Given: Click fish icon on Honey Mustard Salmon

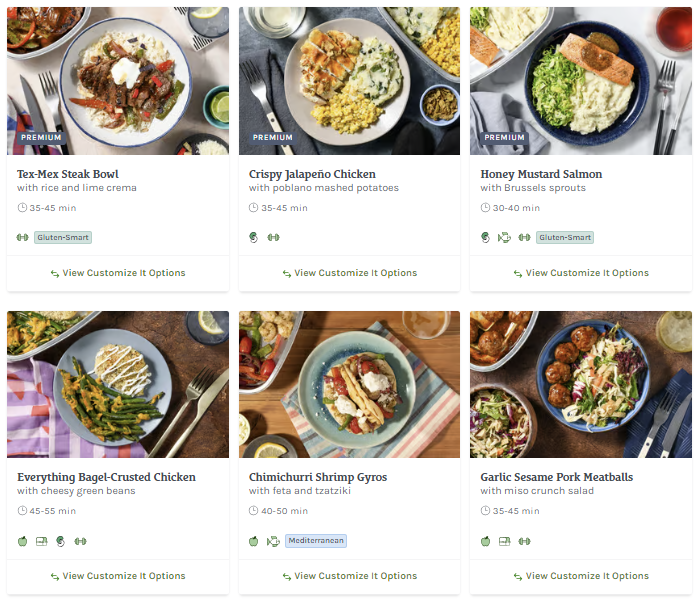Looking at the screenshot, I should point(504,238).
